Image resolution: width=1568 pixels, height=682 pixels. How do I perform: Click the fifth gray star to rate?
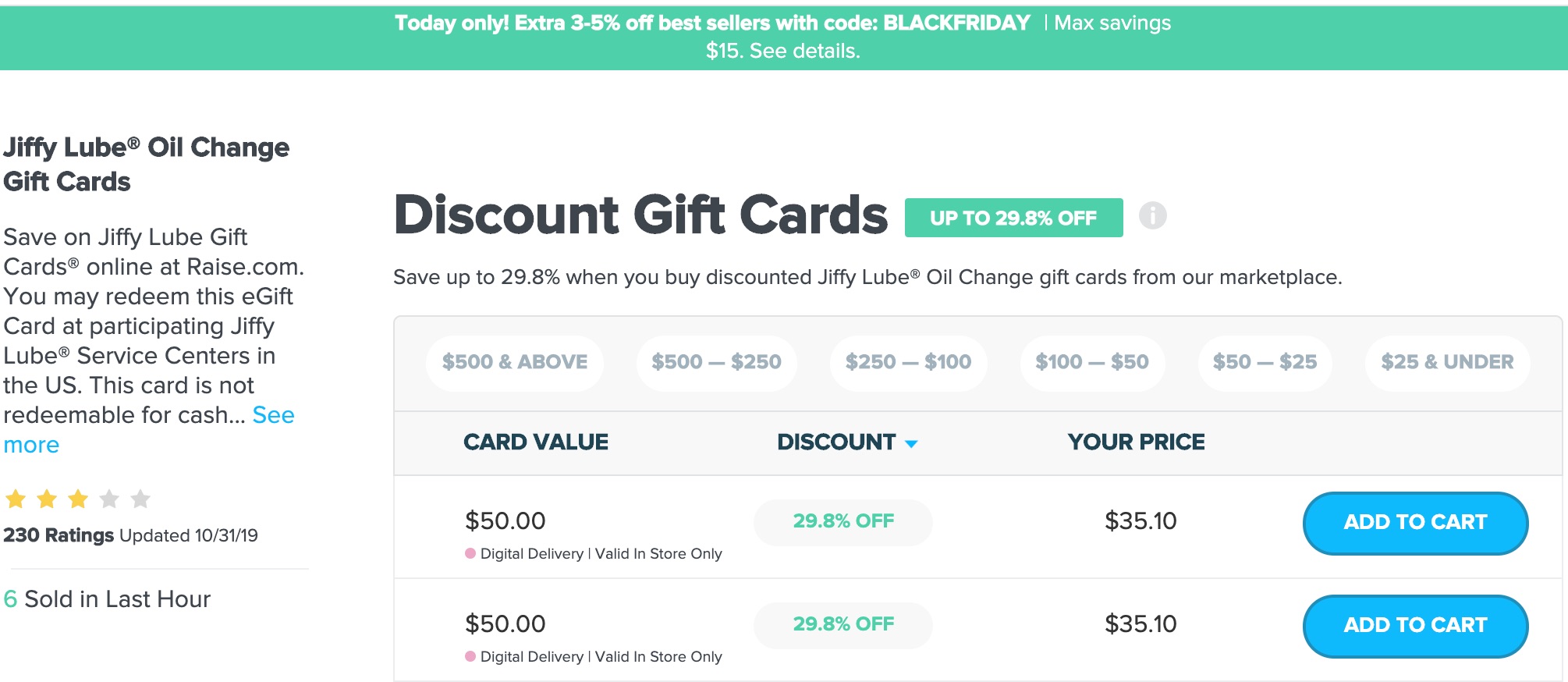[x=139, y=498]
